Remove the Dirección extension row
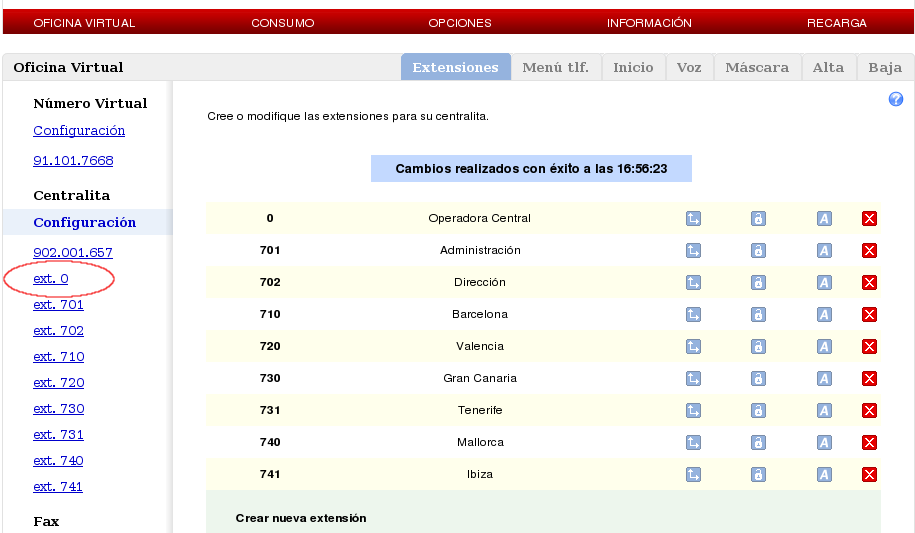 (x=869, y=283)
